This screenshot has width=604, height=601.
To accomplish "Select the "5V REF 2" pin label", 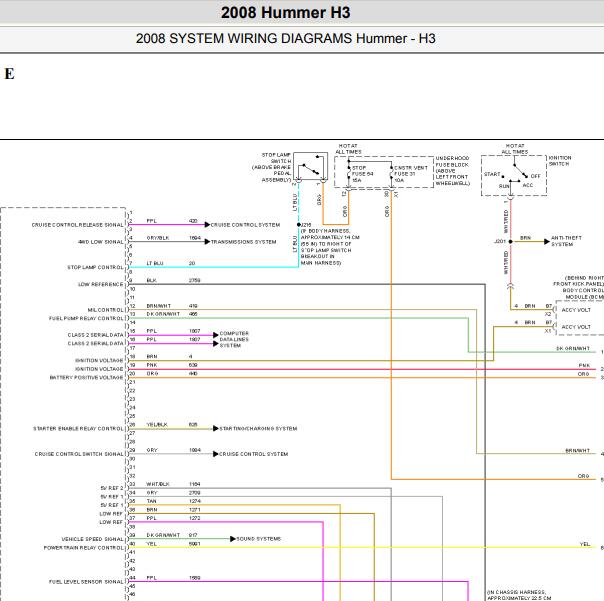I will [x=112, y=488].
